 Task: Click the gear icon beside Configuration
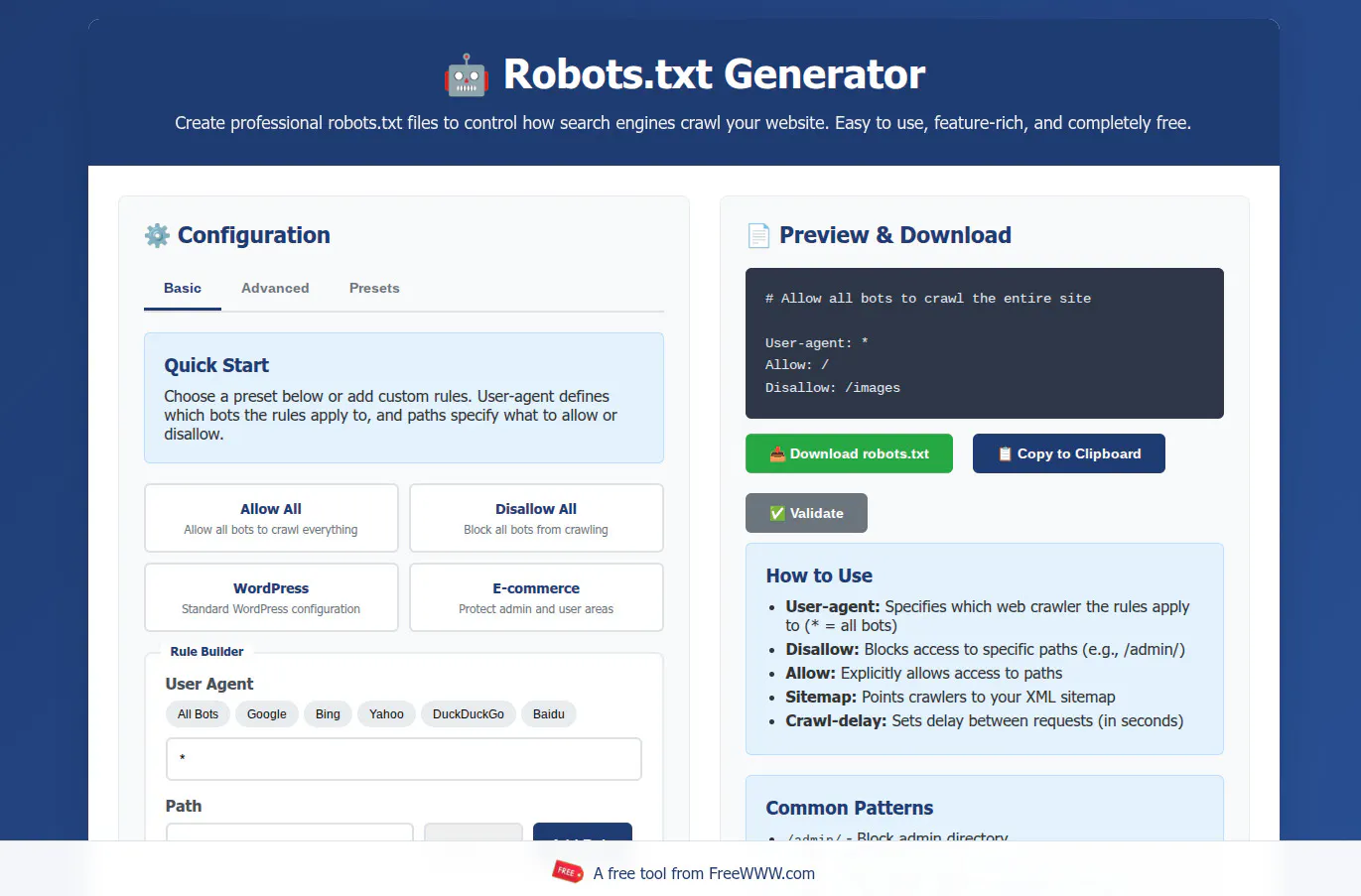pyautogui.click(x=157, y=235)
